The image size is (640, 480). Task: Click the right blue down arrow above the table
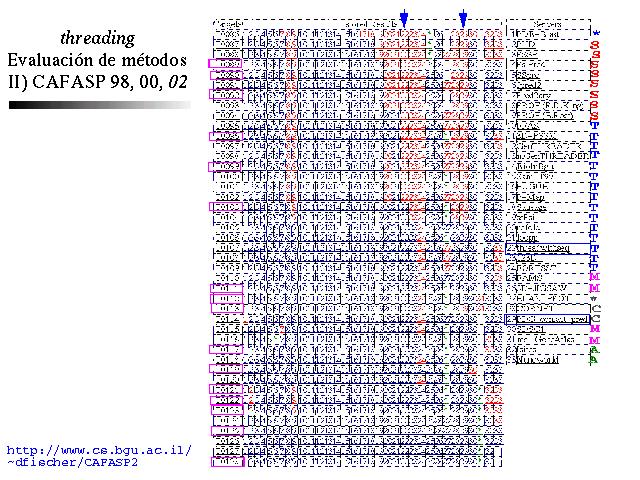pyautogui.click(x=463, y=18)
